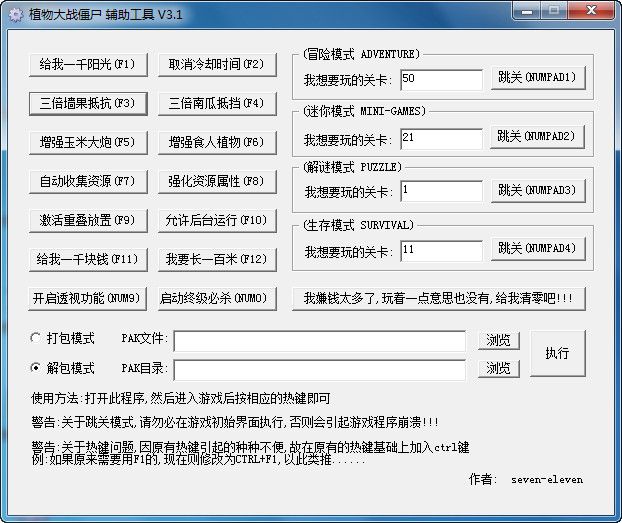Click 给我一千阳光 (F1) button
Image resolution: width=622 pixels, height=523 pixels.
pos(88,64)
